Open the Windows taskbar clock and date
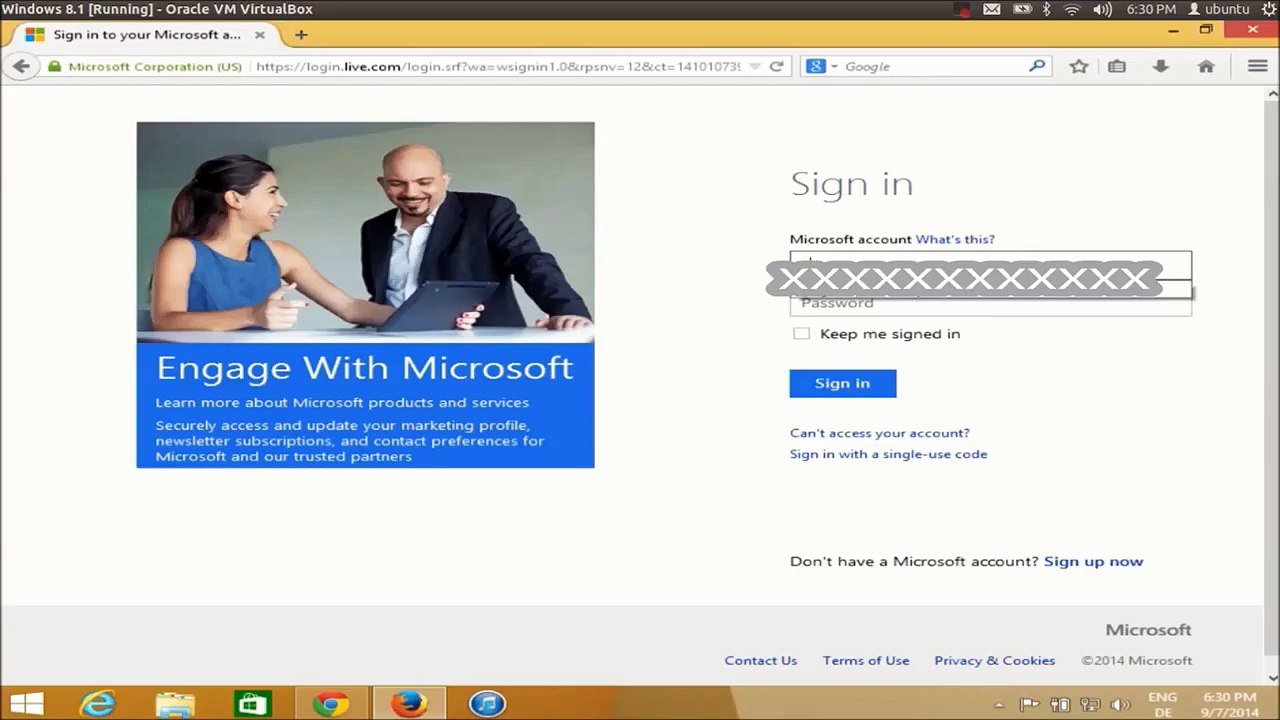The width and height of the screenshot is (1280, 720). (1230, 704)
